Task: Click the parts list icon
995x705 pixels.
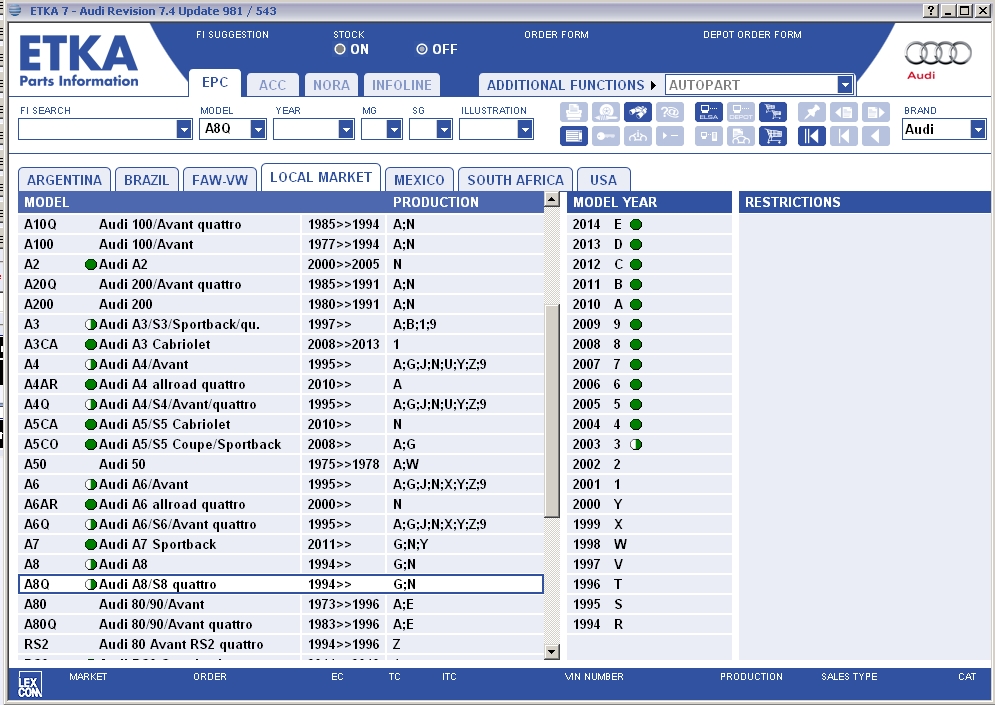Action: (574, 136)
